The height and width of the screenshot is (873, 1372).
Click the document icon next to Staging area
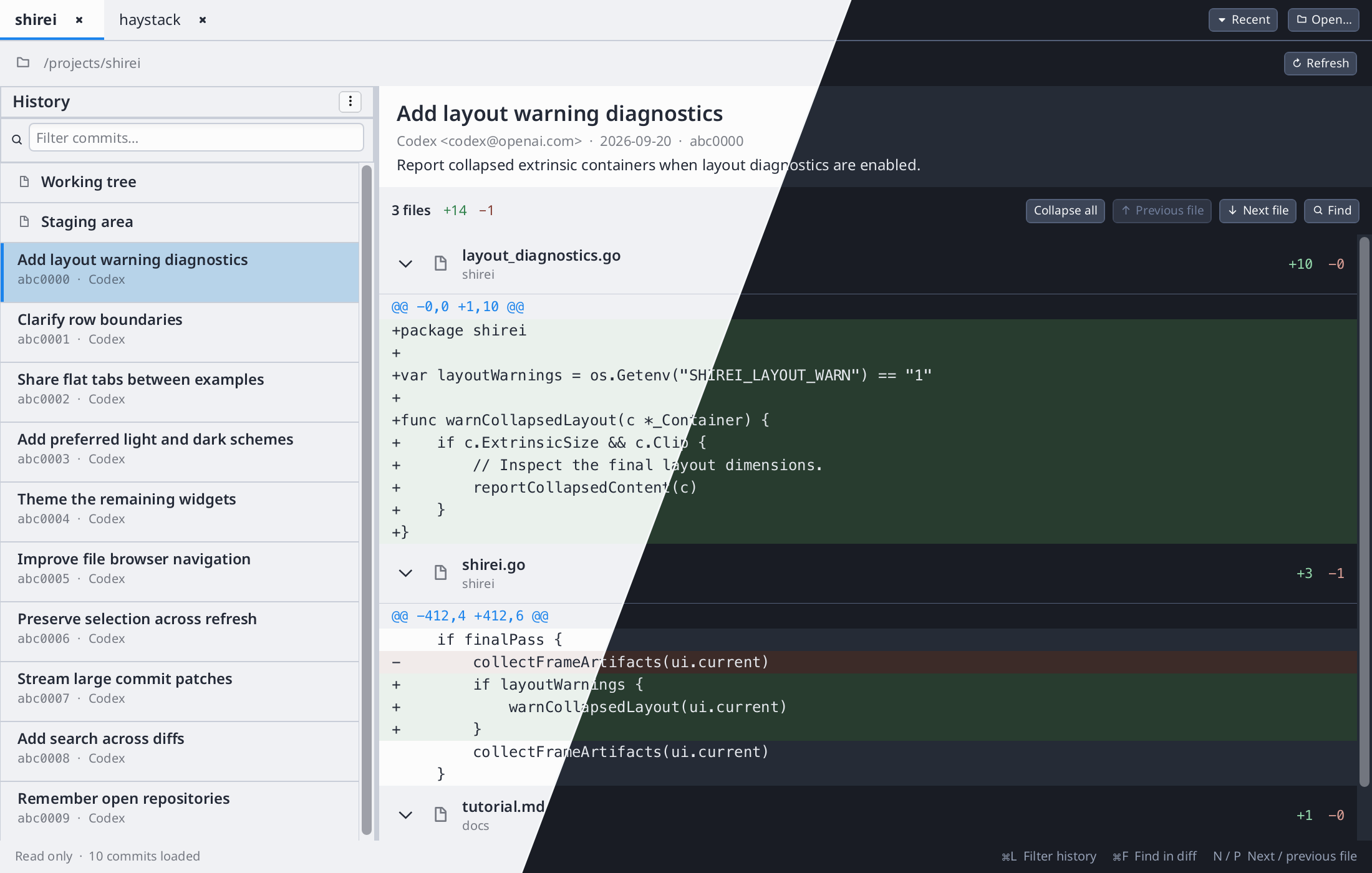click(x=24, y=221)
